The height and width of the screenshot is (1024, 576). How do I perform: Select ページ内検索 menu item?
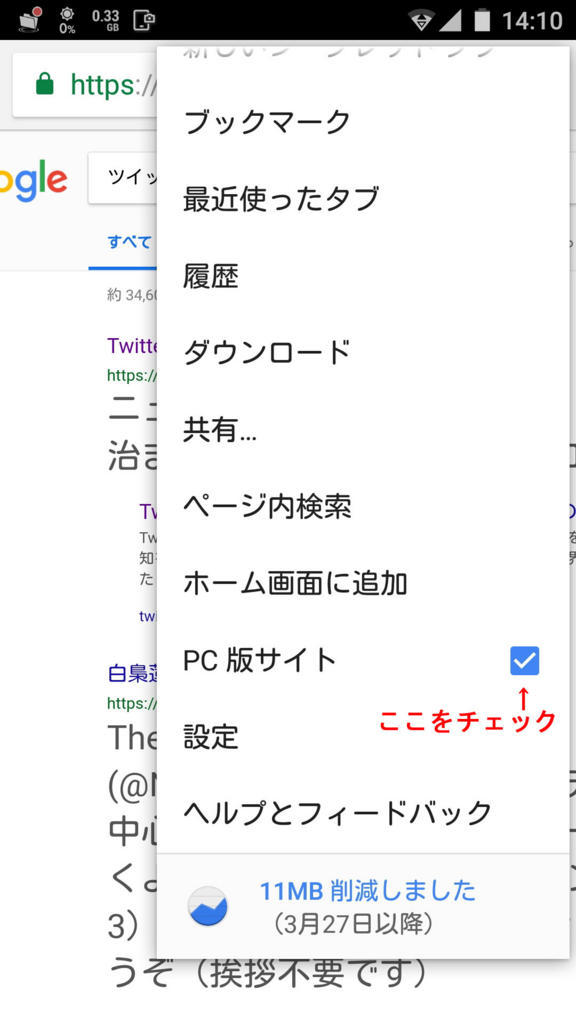coord(362,506)
